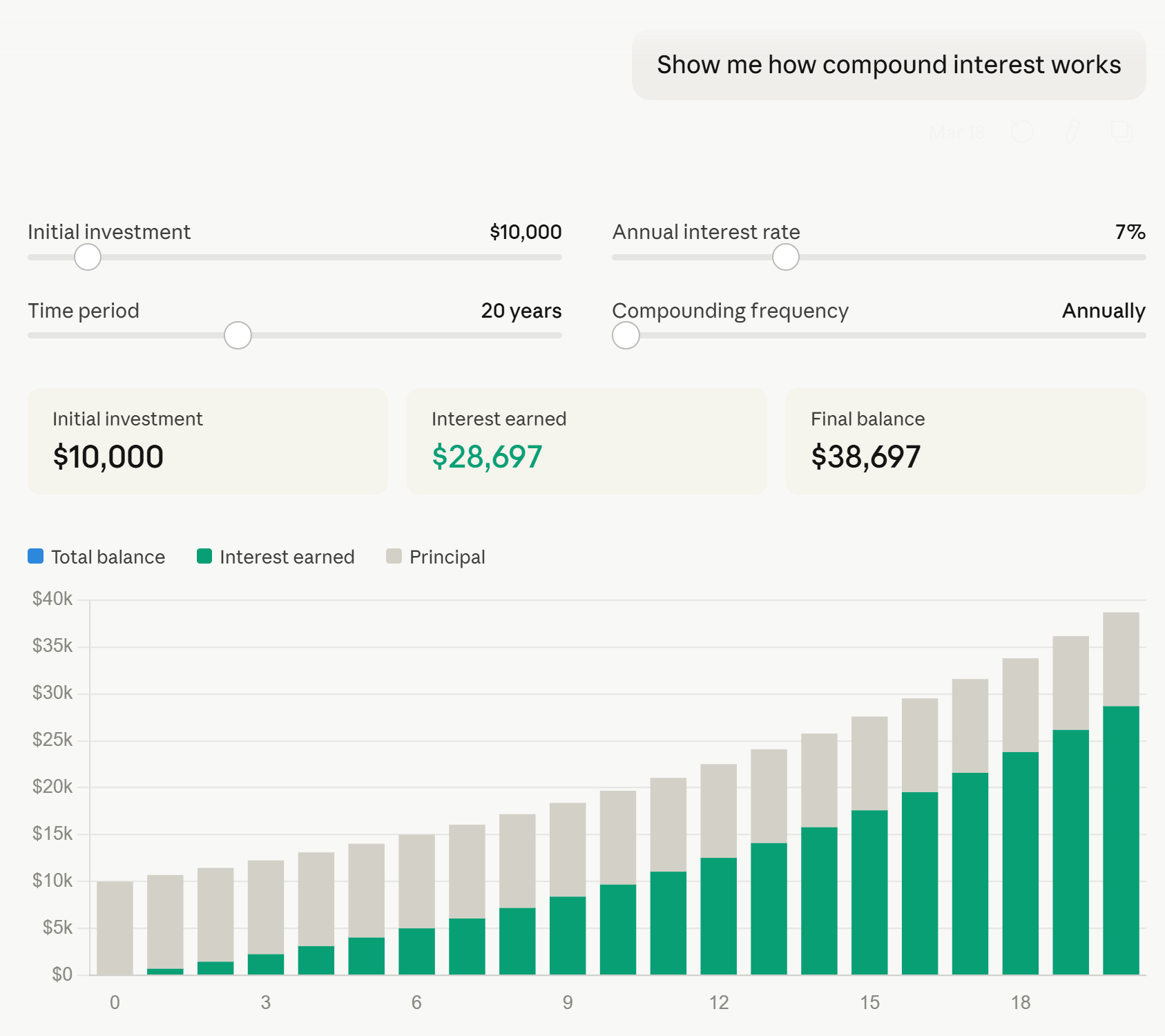Click the pencil edit icon below the message
1165x1036 pixels.
point(1072,131)
